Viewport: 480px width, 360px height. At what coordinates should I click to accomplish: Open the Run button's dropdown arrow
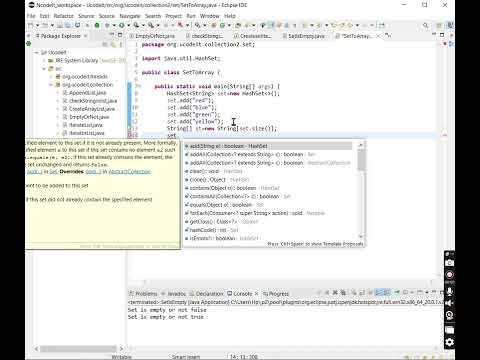128,25
